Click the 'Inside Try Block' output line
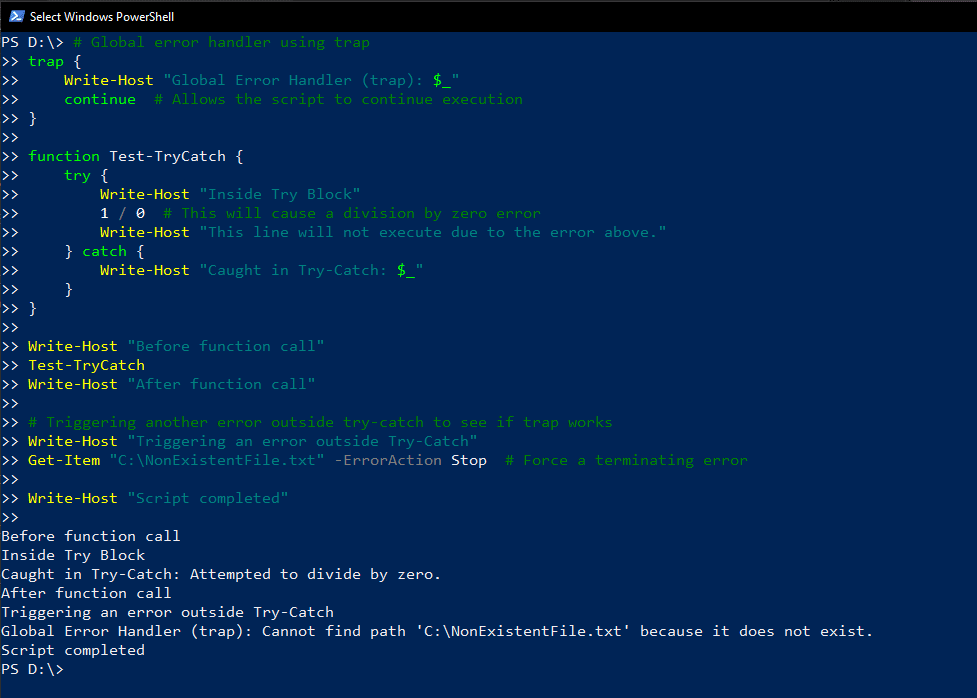This screenshot has height=698, width=977. point(73,555)
